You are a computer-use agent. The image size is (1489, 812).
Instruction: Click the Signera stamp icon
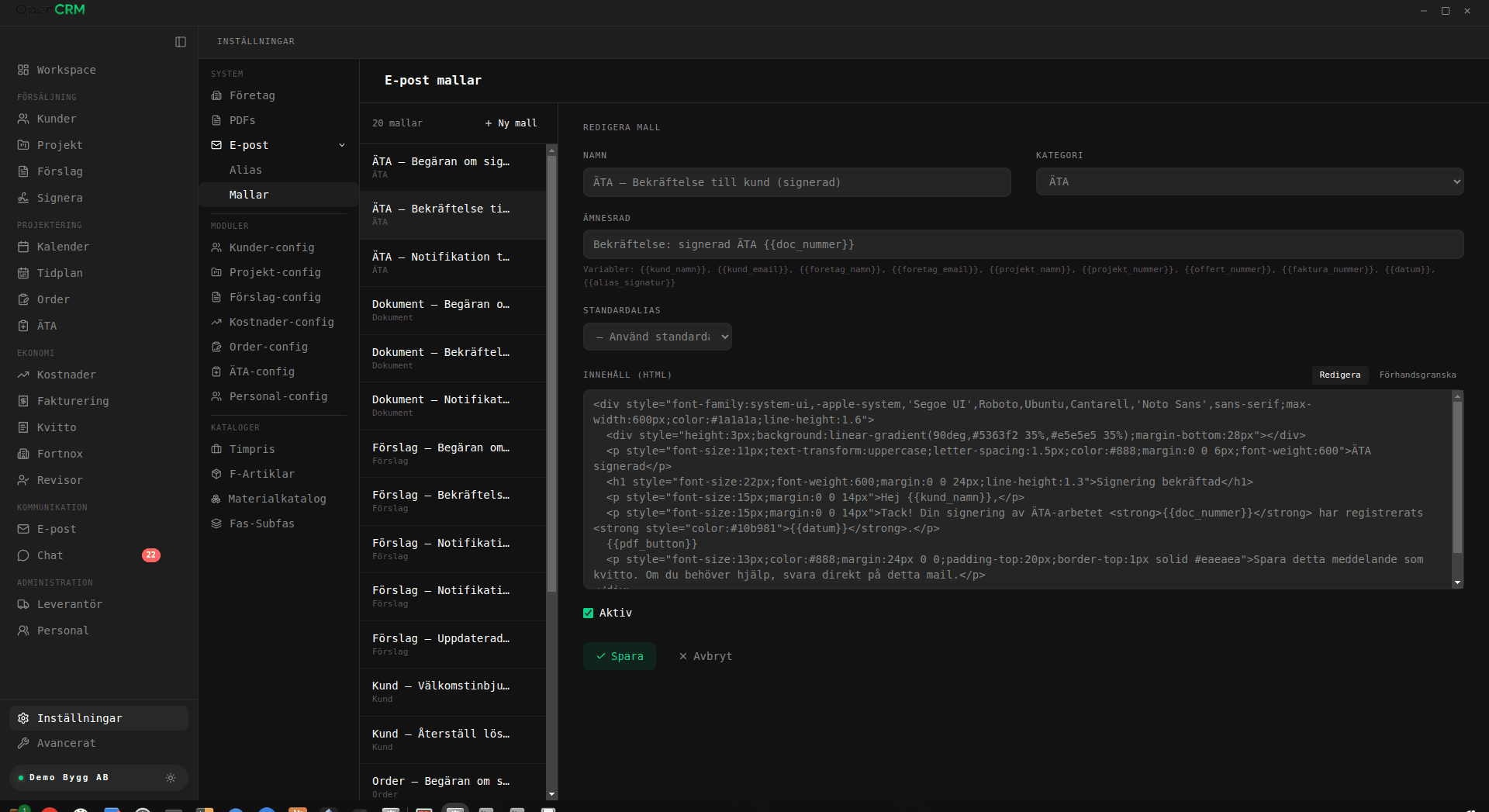click(x=23, y=198)
